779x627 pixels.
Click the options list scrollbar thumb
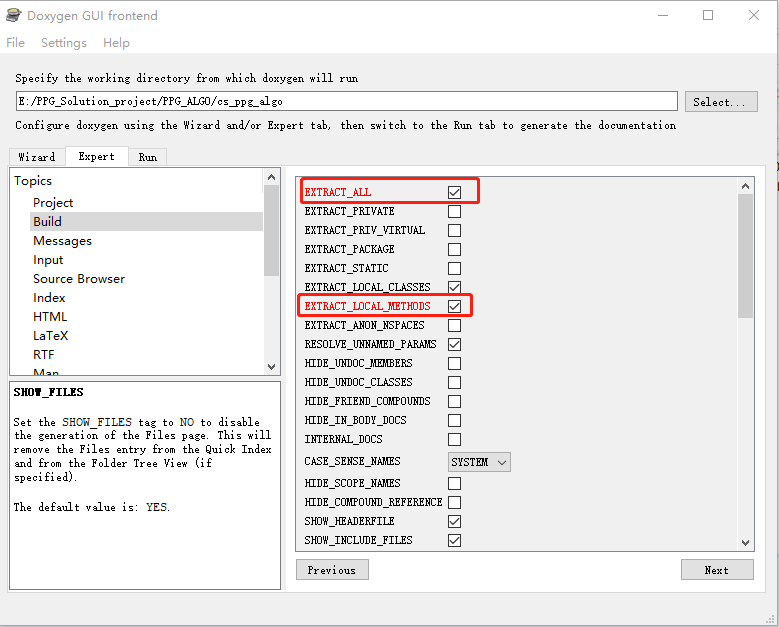(x=745, y=256)
